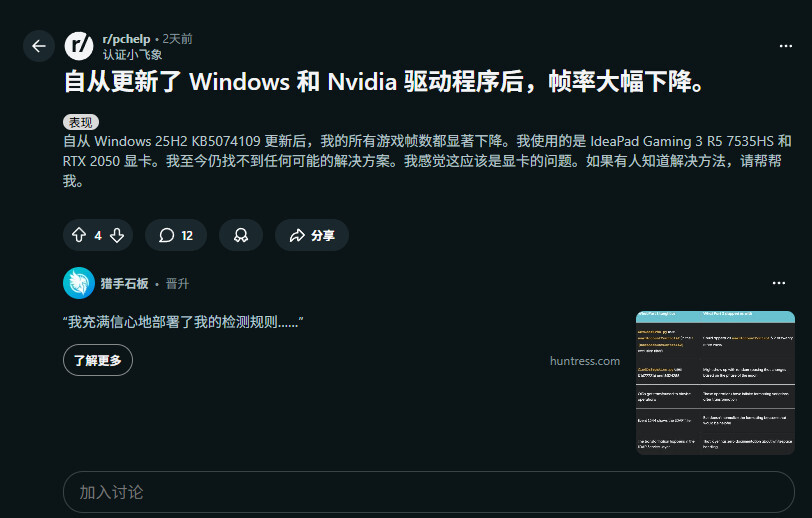Image resolution: width=812 pixels, height=518 pixels.
Task: Open the r/pchelp subreddit avatar
Action: (79, 46)
